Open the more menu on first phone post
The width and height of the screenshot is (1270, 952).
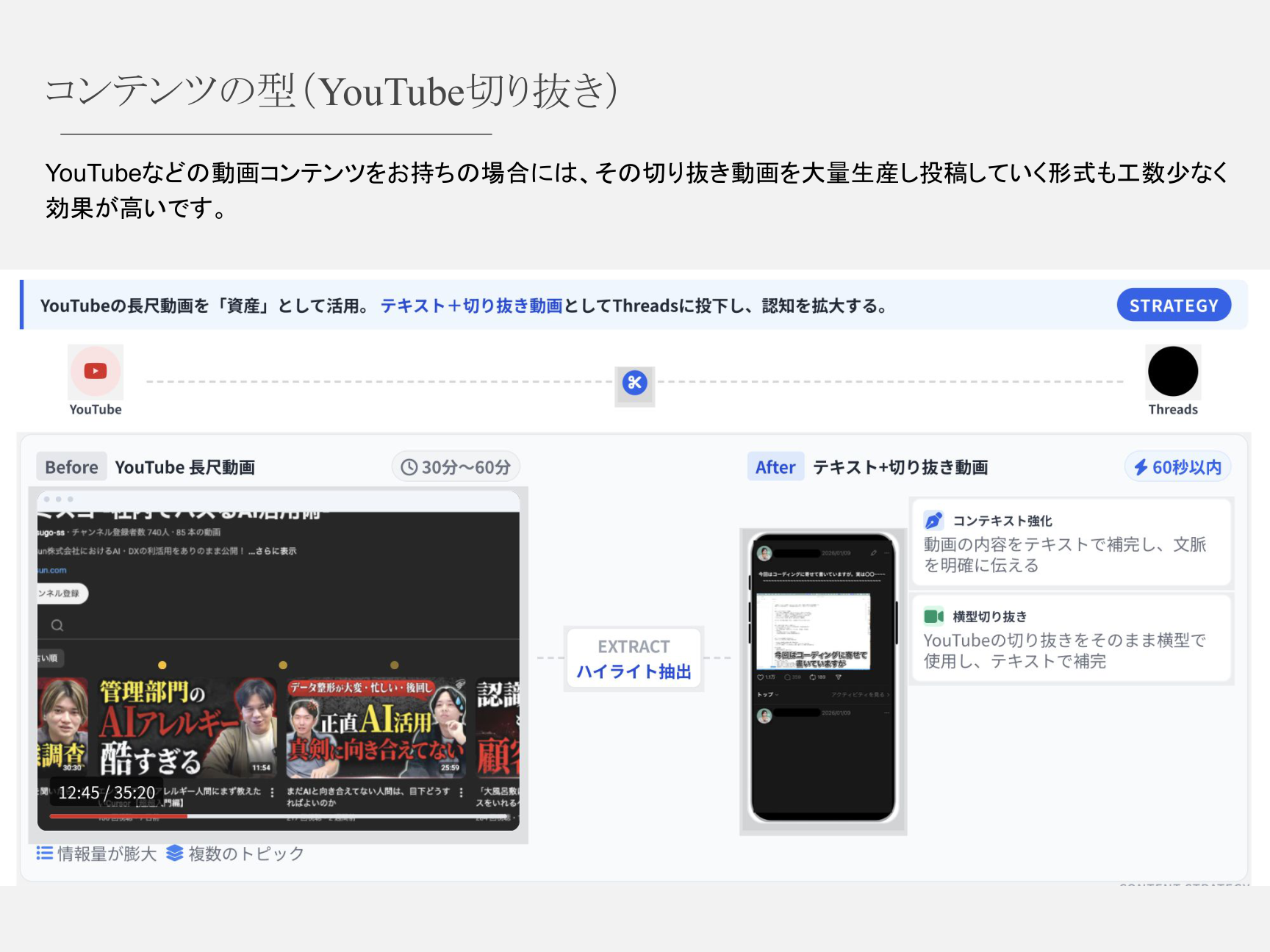(886, 553)
